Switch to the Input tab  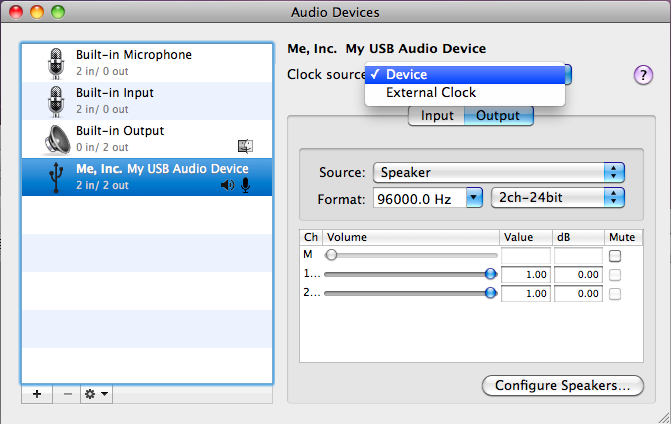pos(437,116)
